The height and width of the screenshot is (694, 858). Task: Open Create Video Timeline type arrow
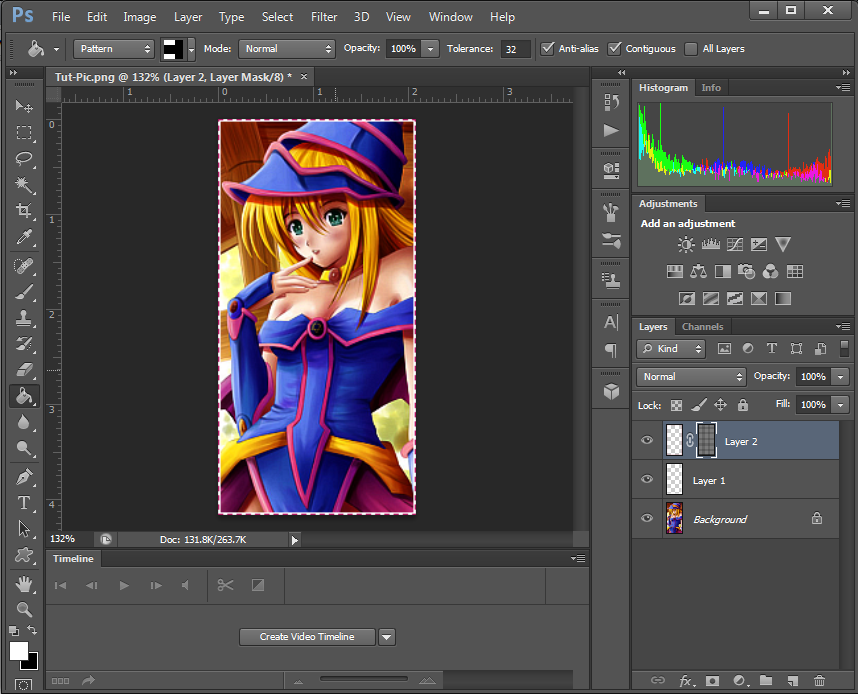[x=387, y=637]
